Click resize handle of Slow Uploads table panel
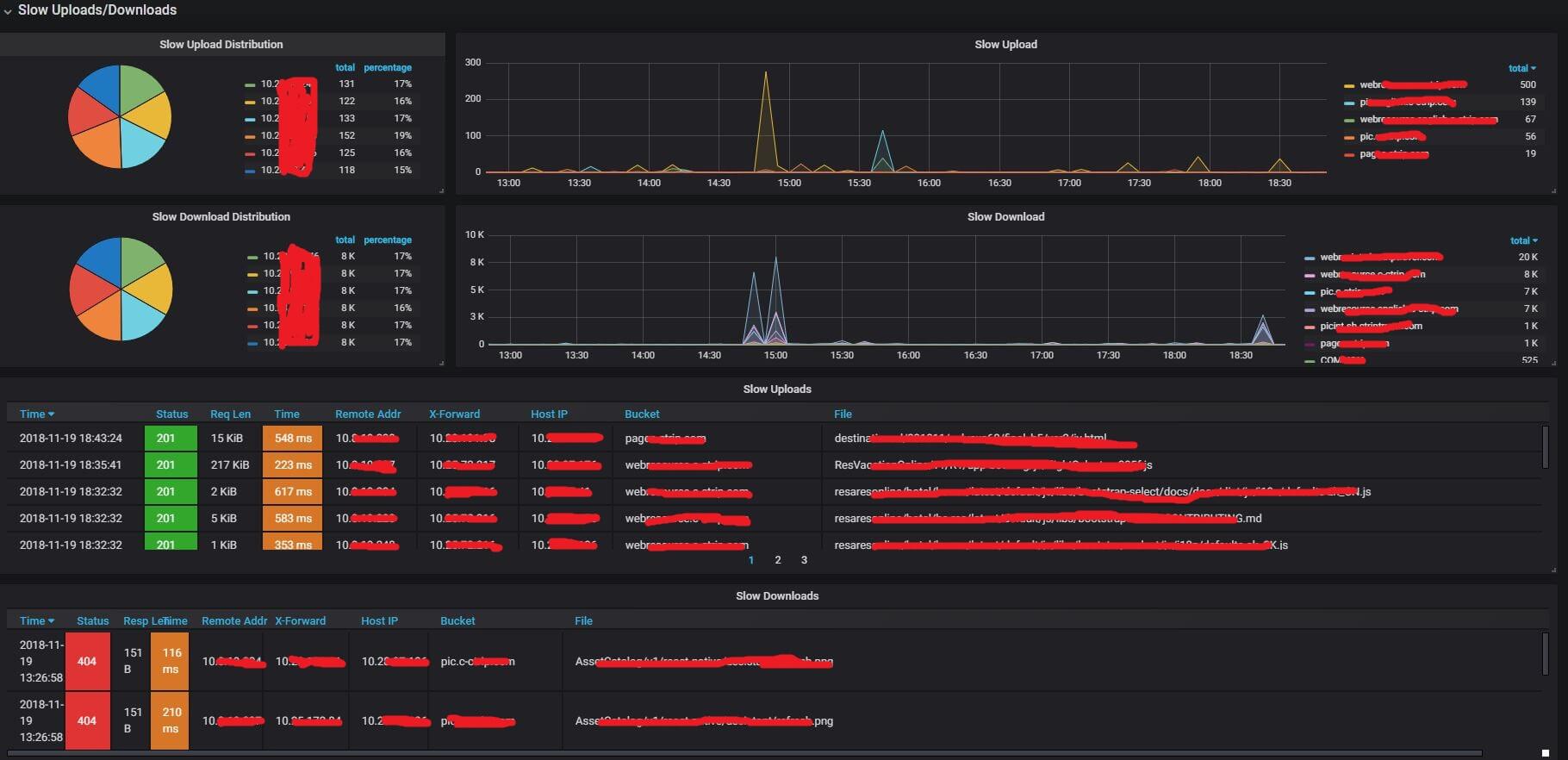 pyautogui.click(x=1553, y=570)
